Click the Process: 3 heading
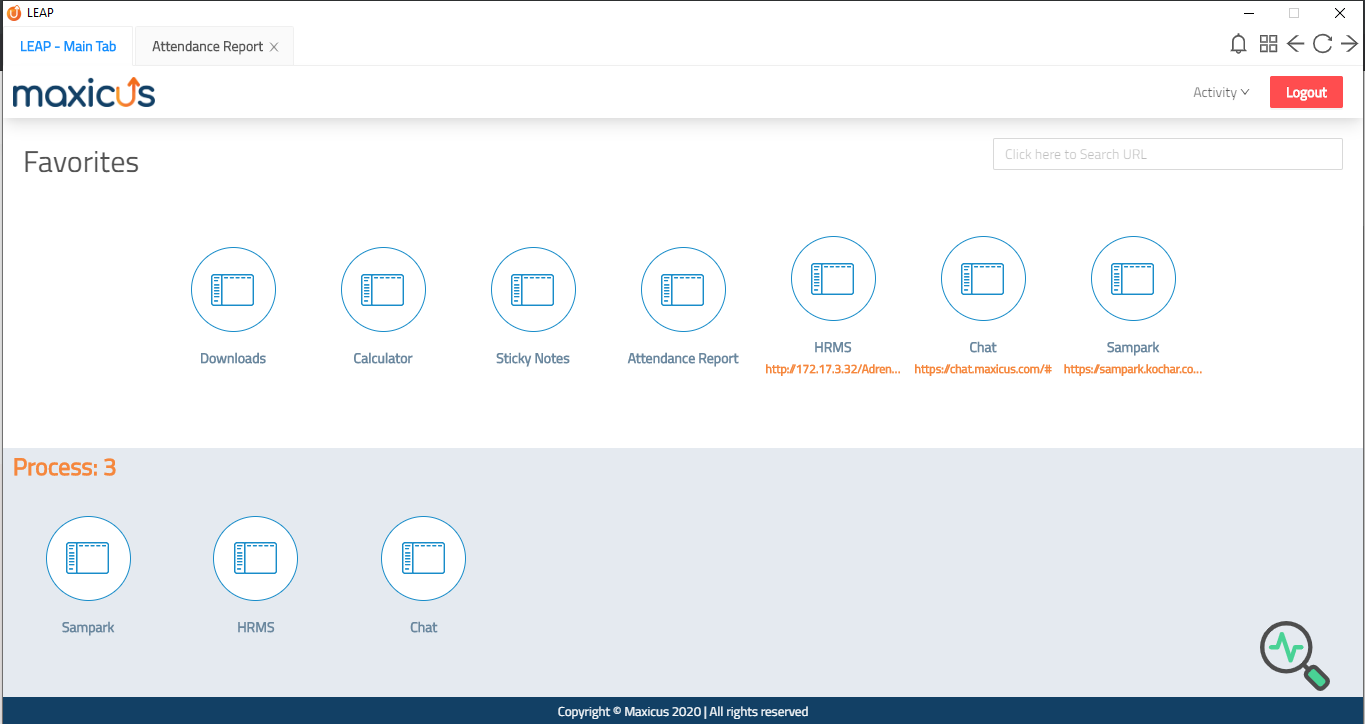The height and width of the screenshot is (724, 1365). pyautogui.click(x=65, y=467)
